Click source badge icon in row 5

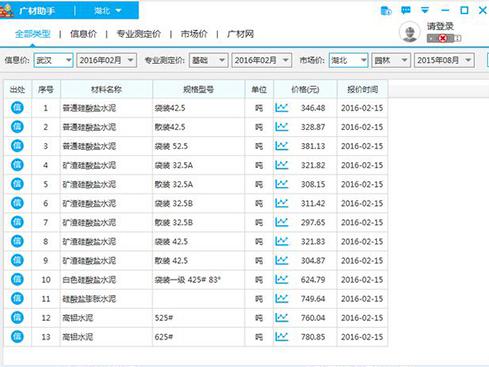pos(17,184)
